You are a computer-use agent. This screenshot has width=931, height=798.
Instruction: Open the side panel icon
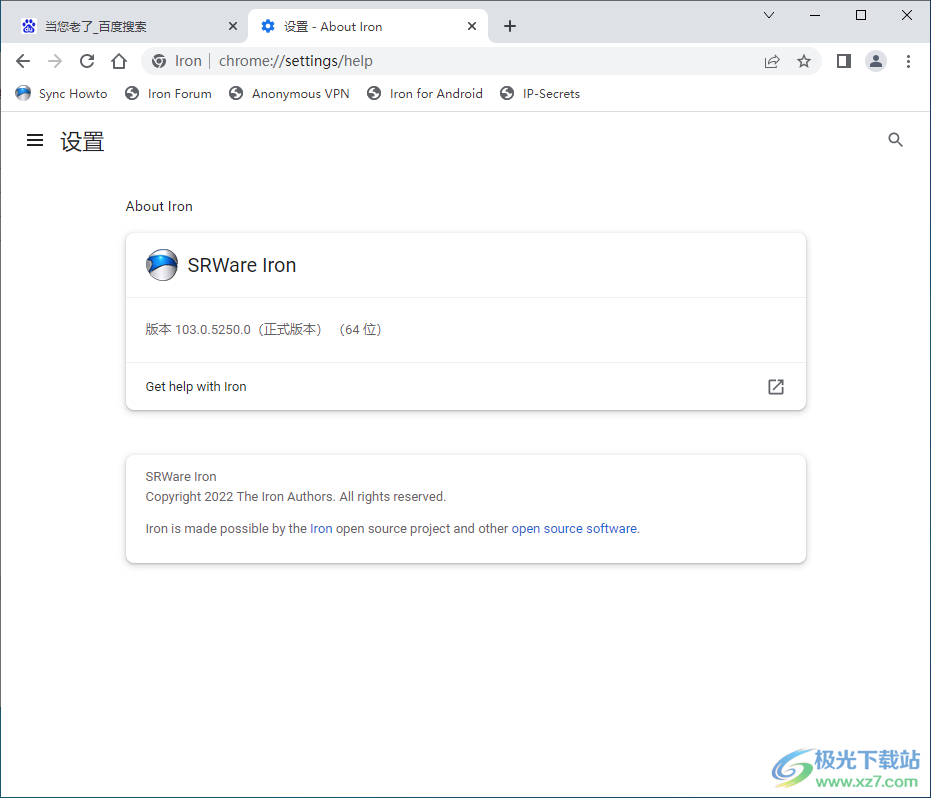pyautogui.click(x=843, y=61)
